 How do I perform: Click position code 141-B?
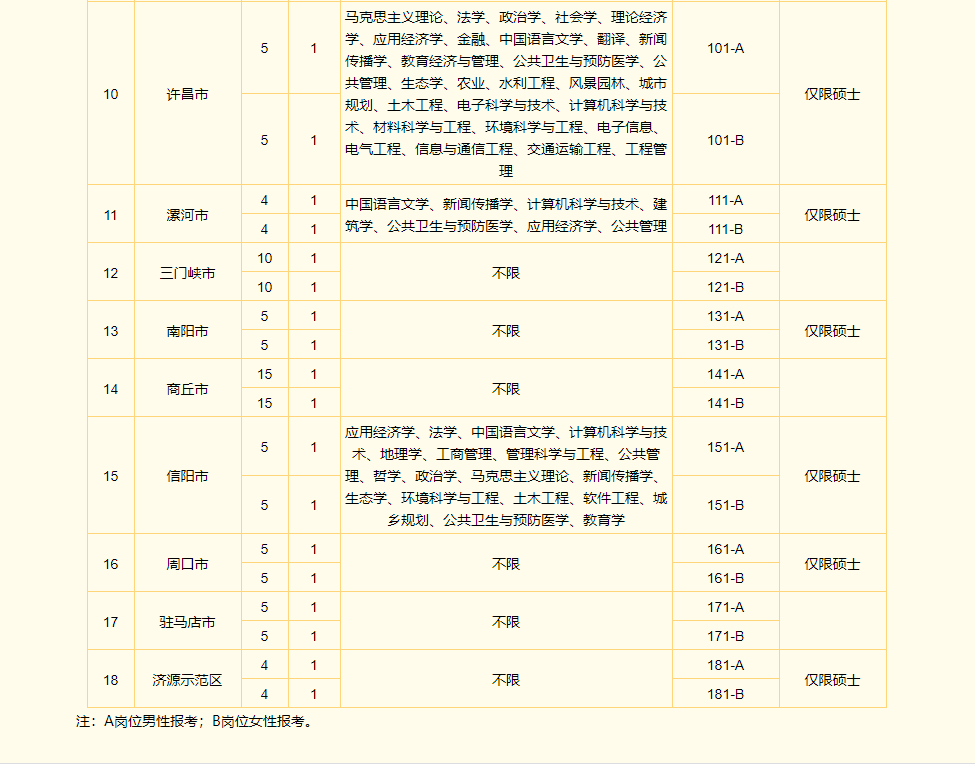(x=725, y=403)
